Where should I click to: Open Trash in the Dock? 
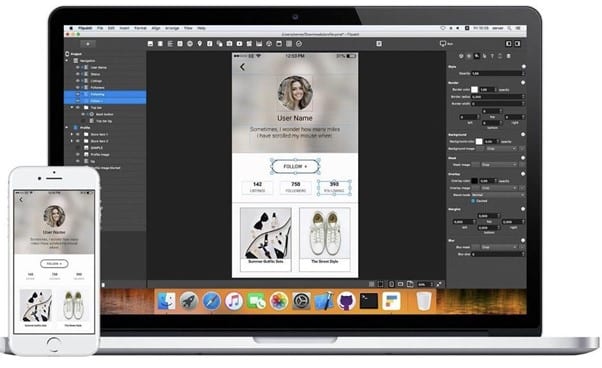424,301
